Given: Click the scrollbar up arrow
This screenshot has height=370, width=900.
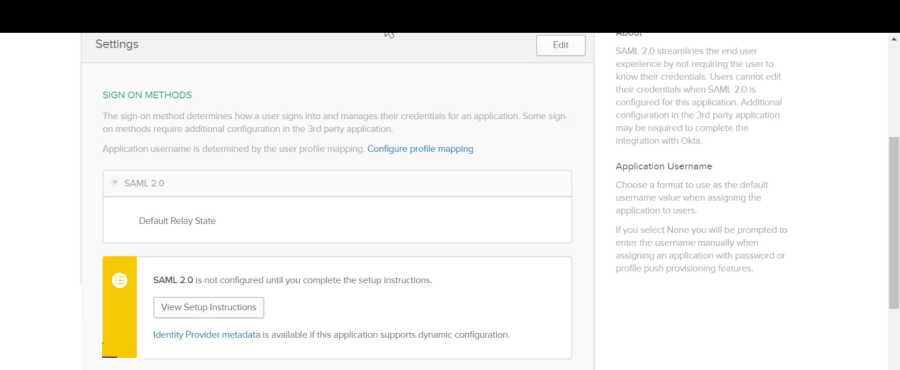Looking at the screenshot, I should point(894,39).
